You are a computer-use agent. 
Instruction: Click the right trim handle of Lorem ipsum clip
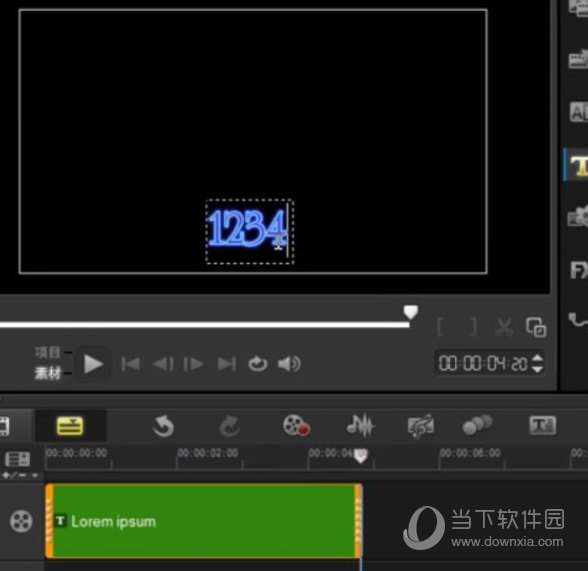(358, 521)
